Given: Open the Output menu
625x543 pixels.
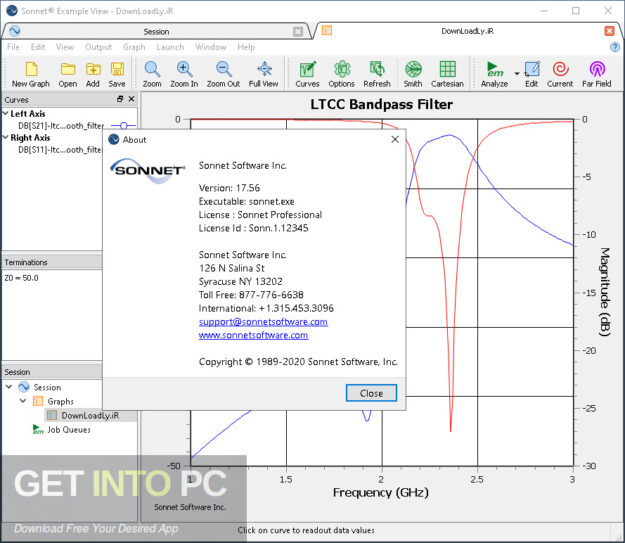Looking at the screenshot, I should [x=98, y=47].
